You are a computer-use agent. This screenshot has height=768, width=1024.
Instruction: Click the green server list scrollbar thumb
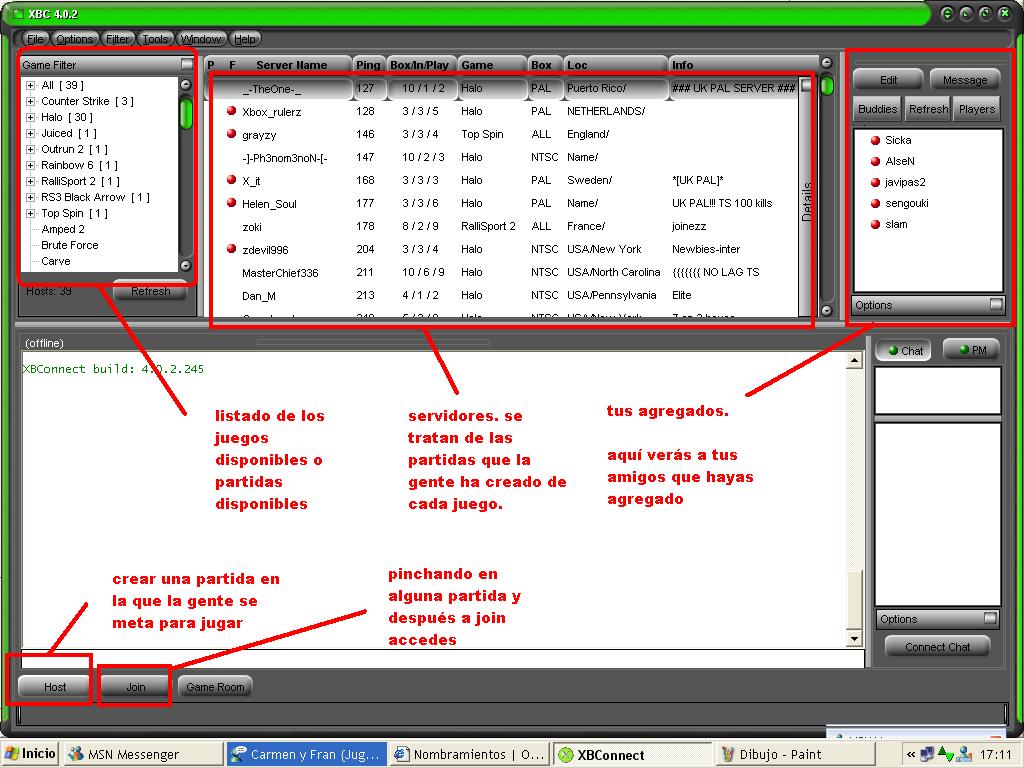tap(827, 86)
